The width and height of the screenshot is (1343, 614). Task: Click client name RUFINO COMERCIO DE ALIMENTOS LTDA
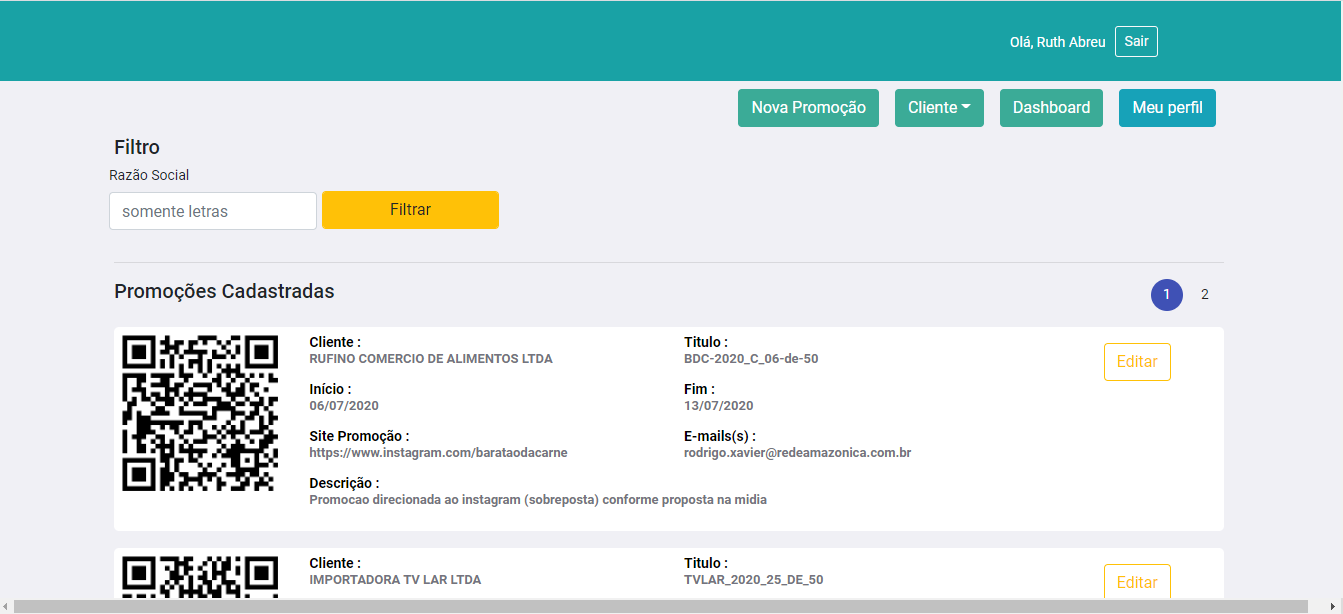click(431, 359)
